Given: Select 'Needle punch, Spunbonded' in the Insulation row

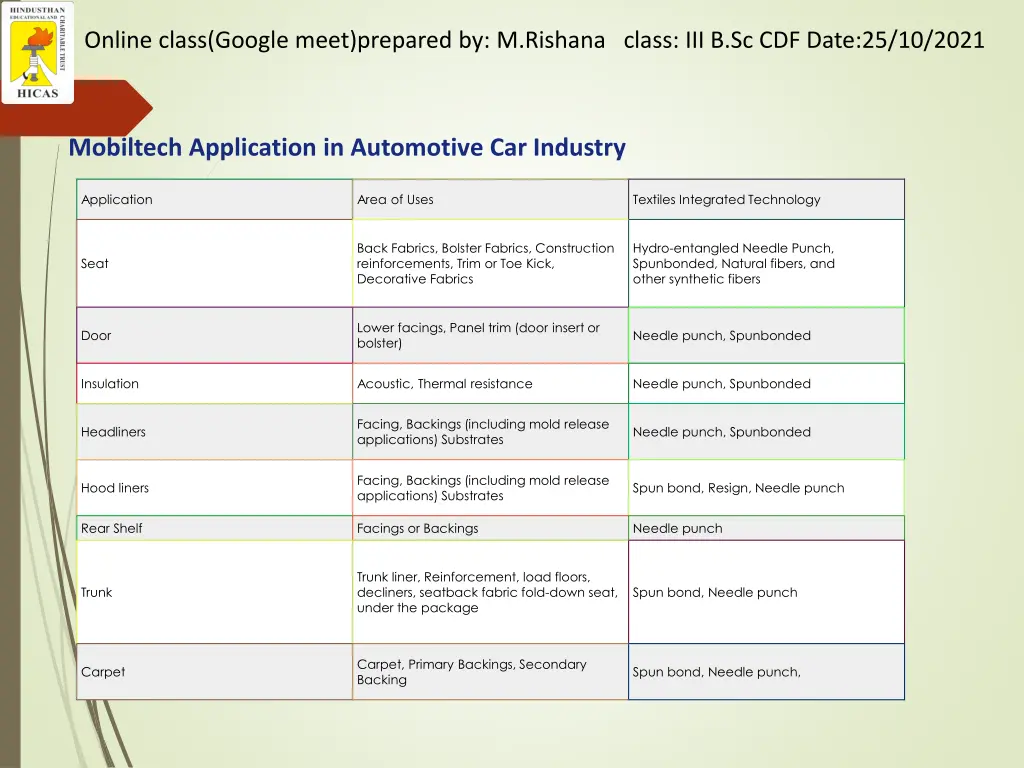Looking at the screenshot, I should point(766,383).
